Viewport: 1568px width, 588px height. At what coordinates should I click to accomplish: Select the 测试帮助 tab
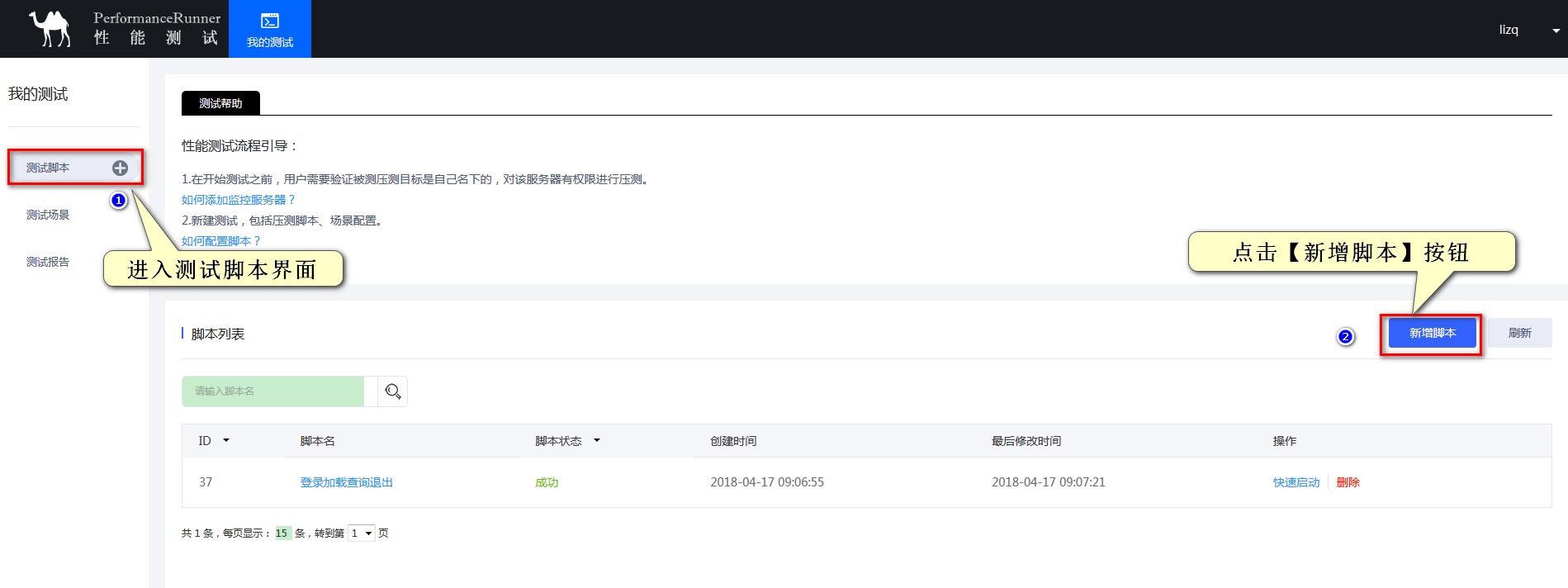pos(220,103)
